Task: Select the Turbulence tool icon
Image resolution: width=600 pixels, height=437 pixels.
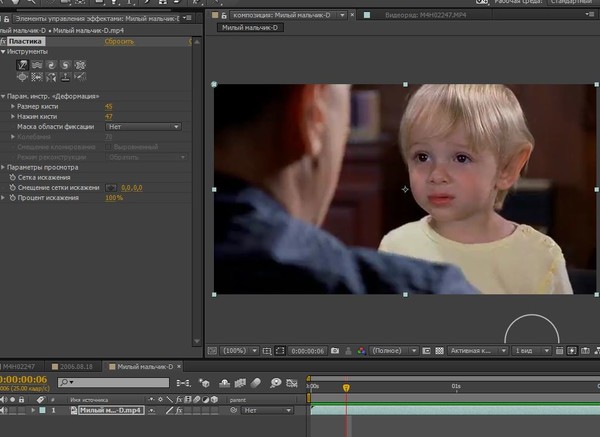Action: 37,65
